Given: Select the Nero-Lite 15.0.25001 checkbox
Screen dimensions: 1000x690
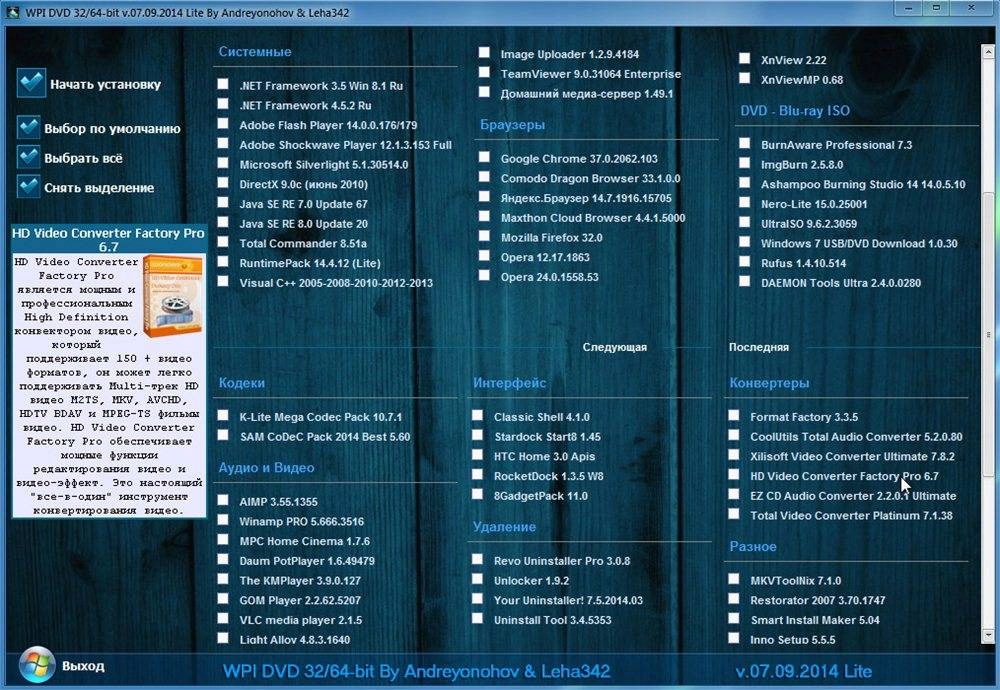Looking at the screenshot, I should point(745,202).
